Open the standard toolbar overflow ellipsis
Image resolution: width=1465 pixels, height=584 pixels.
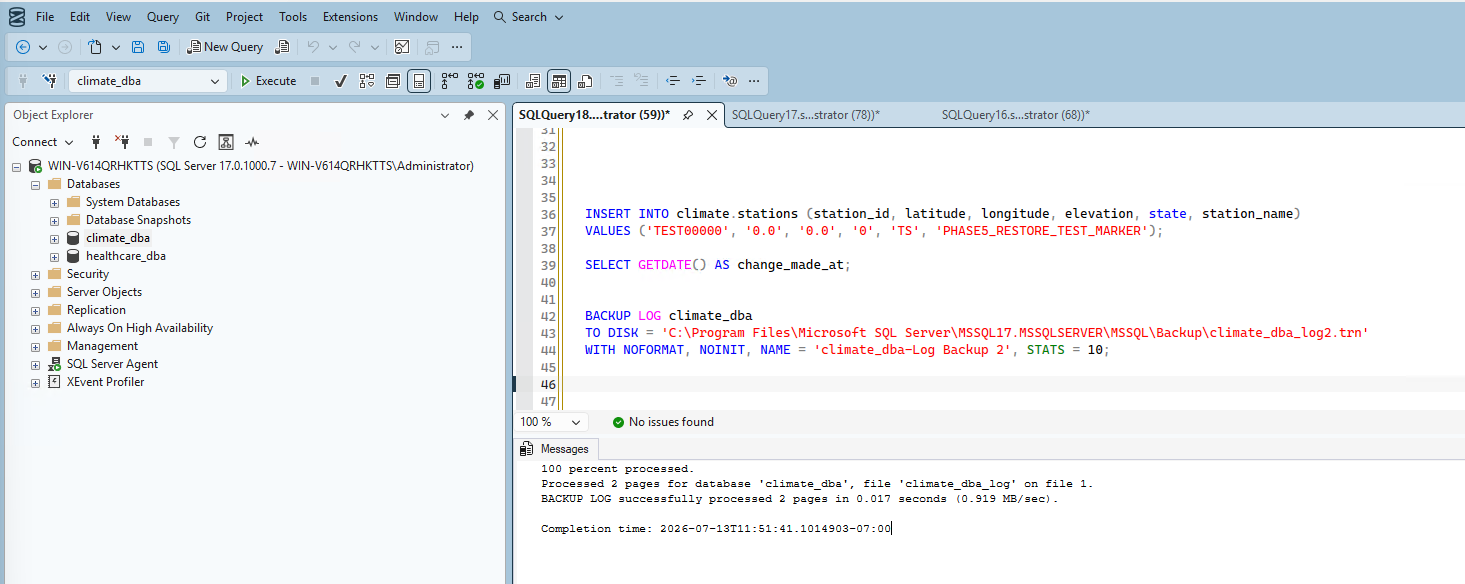coord(457,47)
